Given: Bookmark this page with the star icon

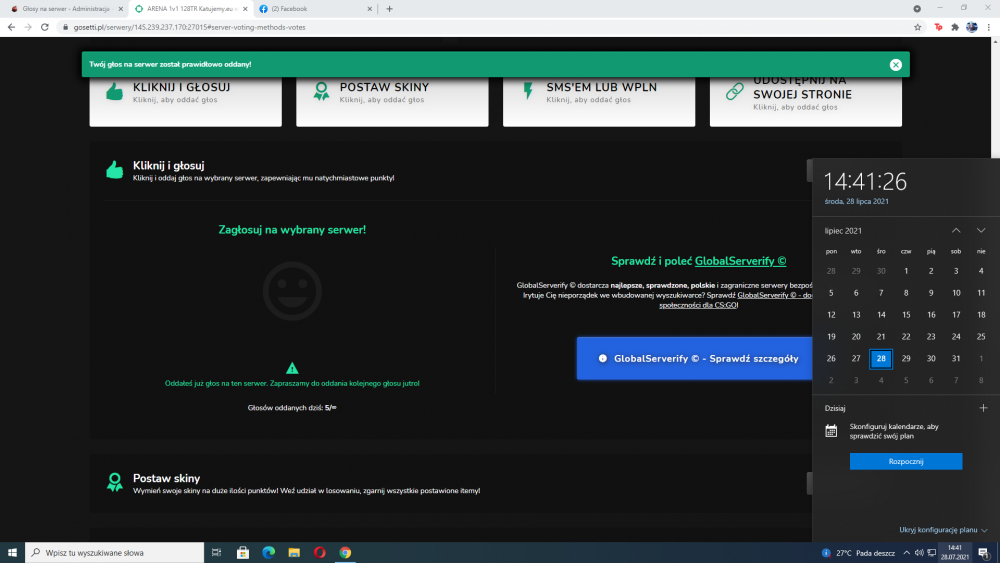Looking at the screenshot, I should click(x=917, y=27).
